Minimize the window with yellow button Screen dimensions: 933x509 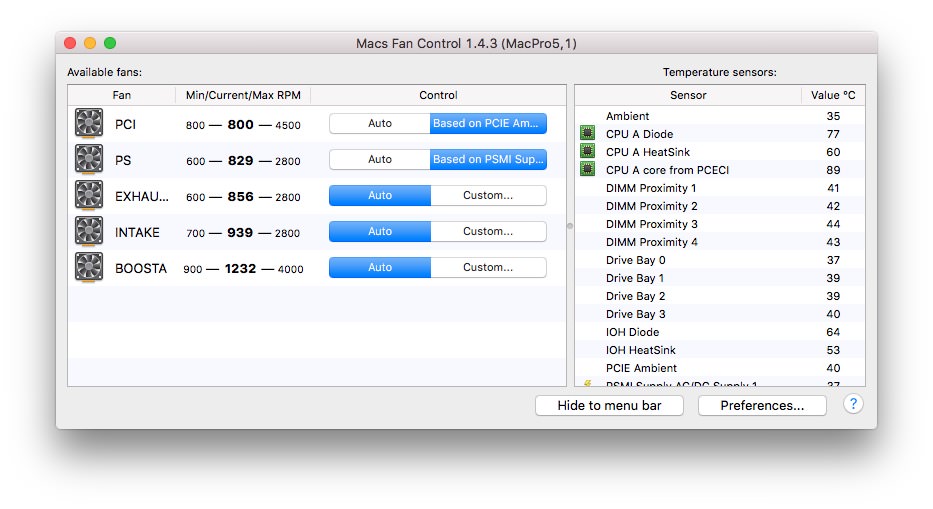click(x=90, y=43)
